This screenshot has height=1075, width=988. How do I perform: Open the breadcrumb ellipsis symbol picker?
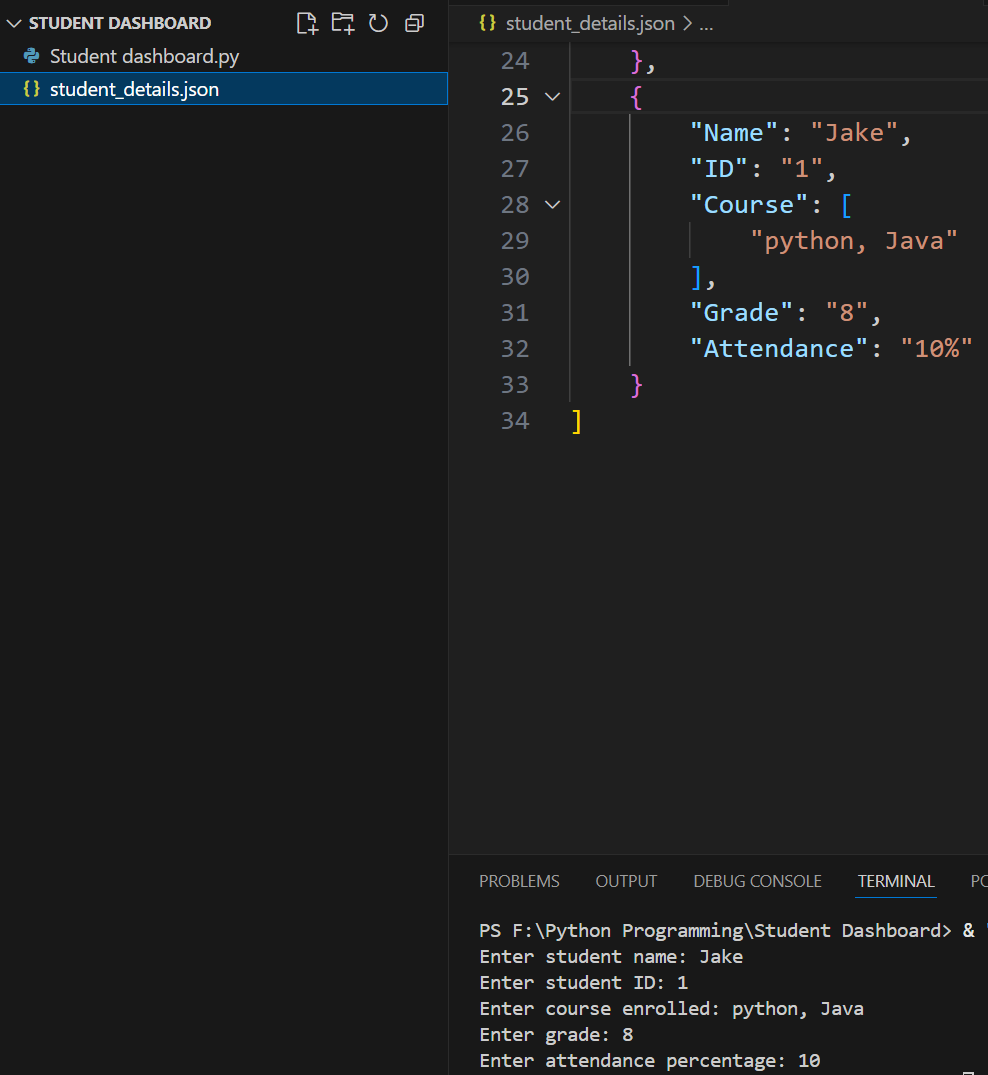[705, 23]
